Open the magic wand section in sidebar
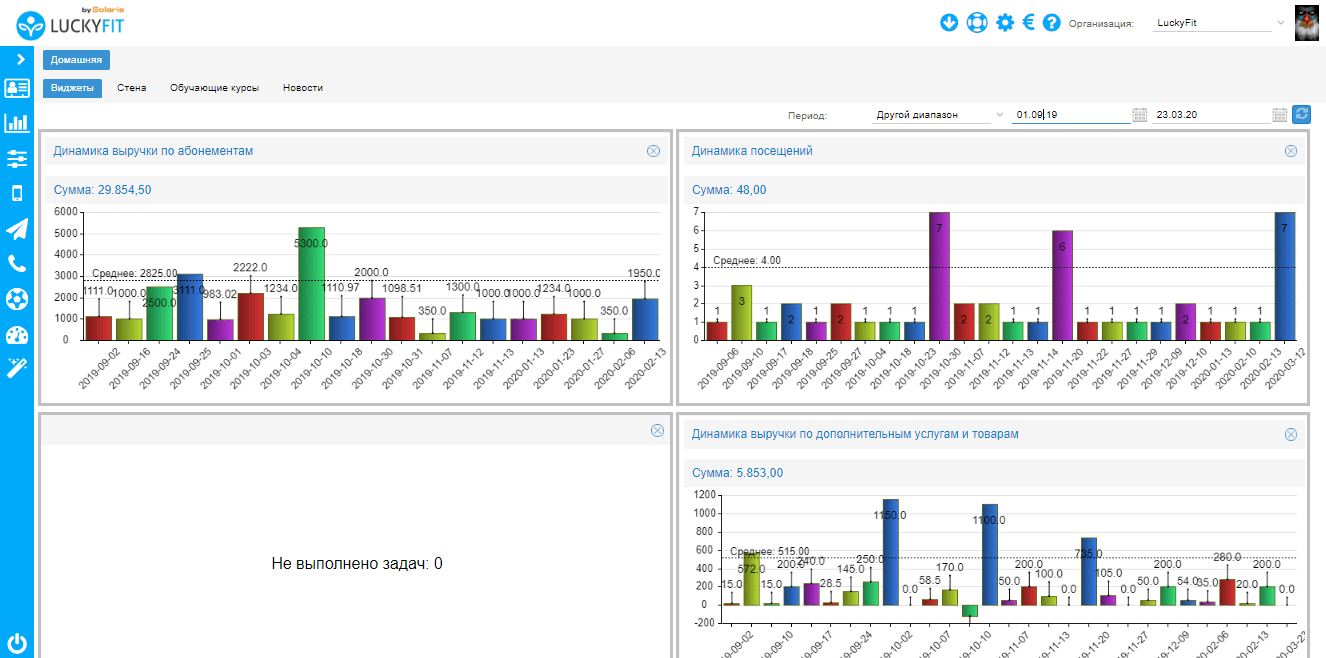Image resolution: width=1326 pixels, height=658 pixels. (x=17, y=369)
